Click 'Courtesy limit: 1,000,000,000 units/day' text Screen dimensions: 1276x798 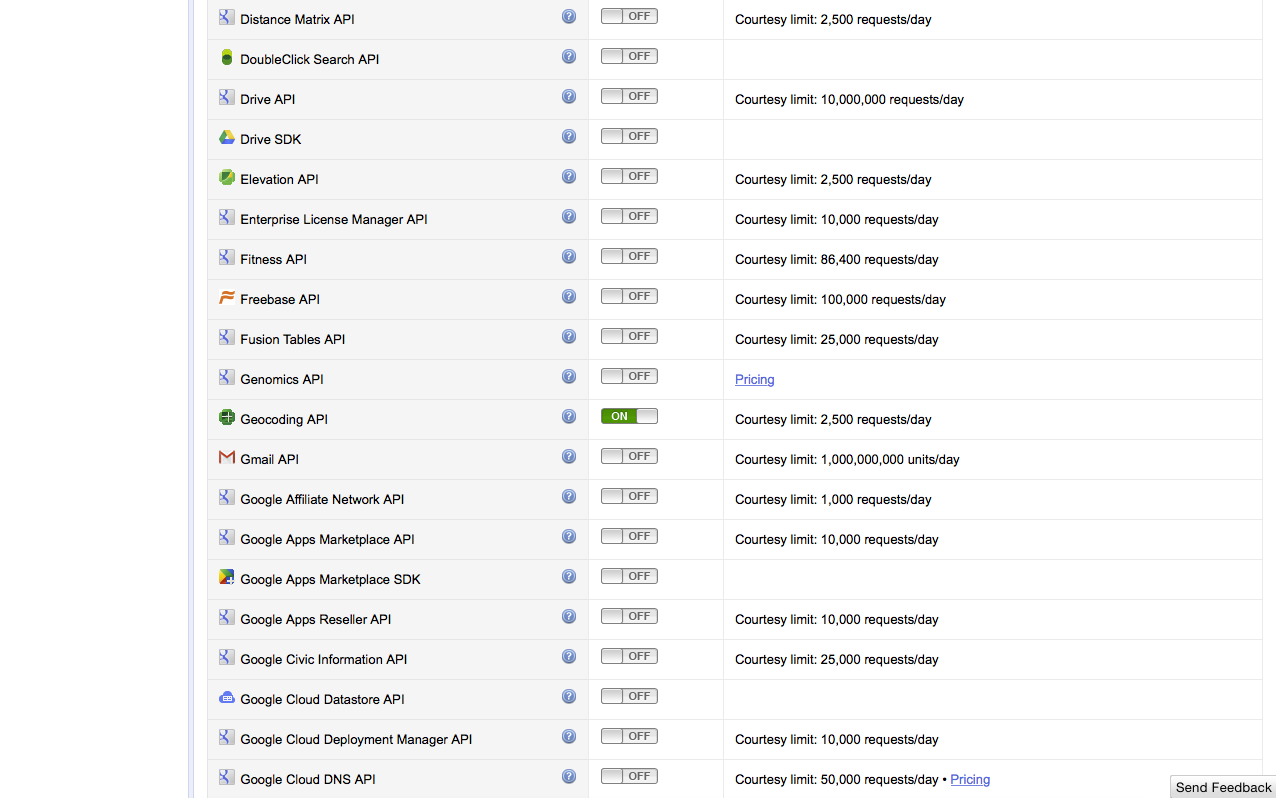pyautogui.click(x=847, y=459)
